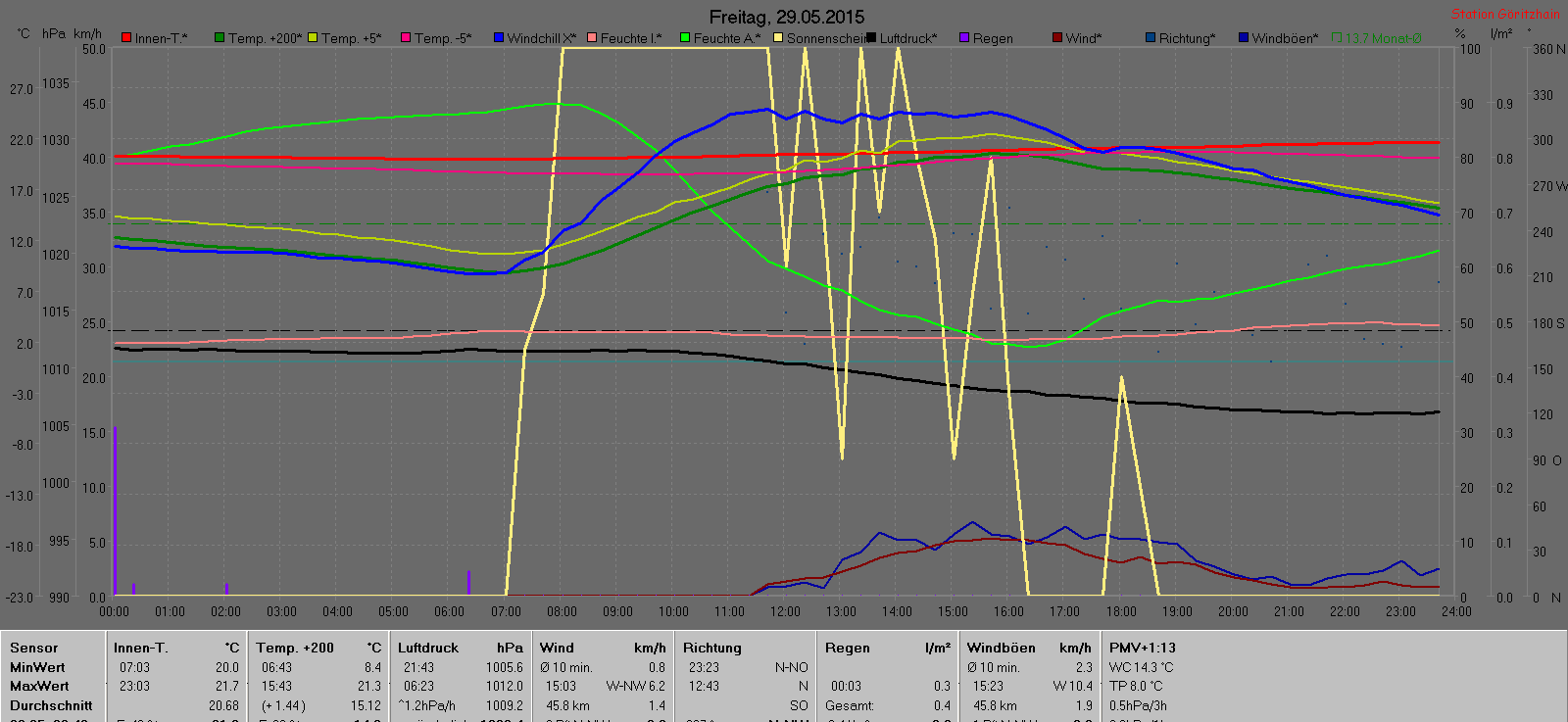Click the blue Windchill legend swatch
Screen dimensions: 1568x722
[x=499, y=38]
